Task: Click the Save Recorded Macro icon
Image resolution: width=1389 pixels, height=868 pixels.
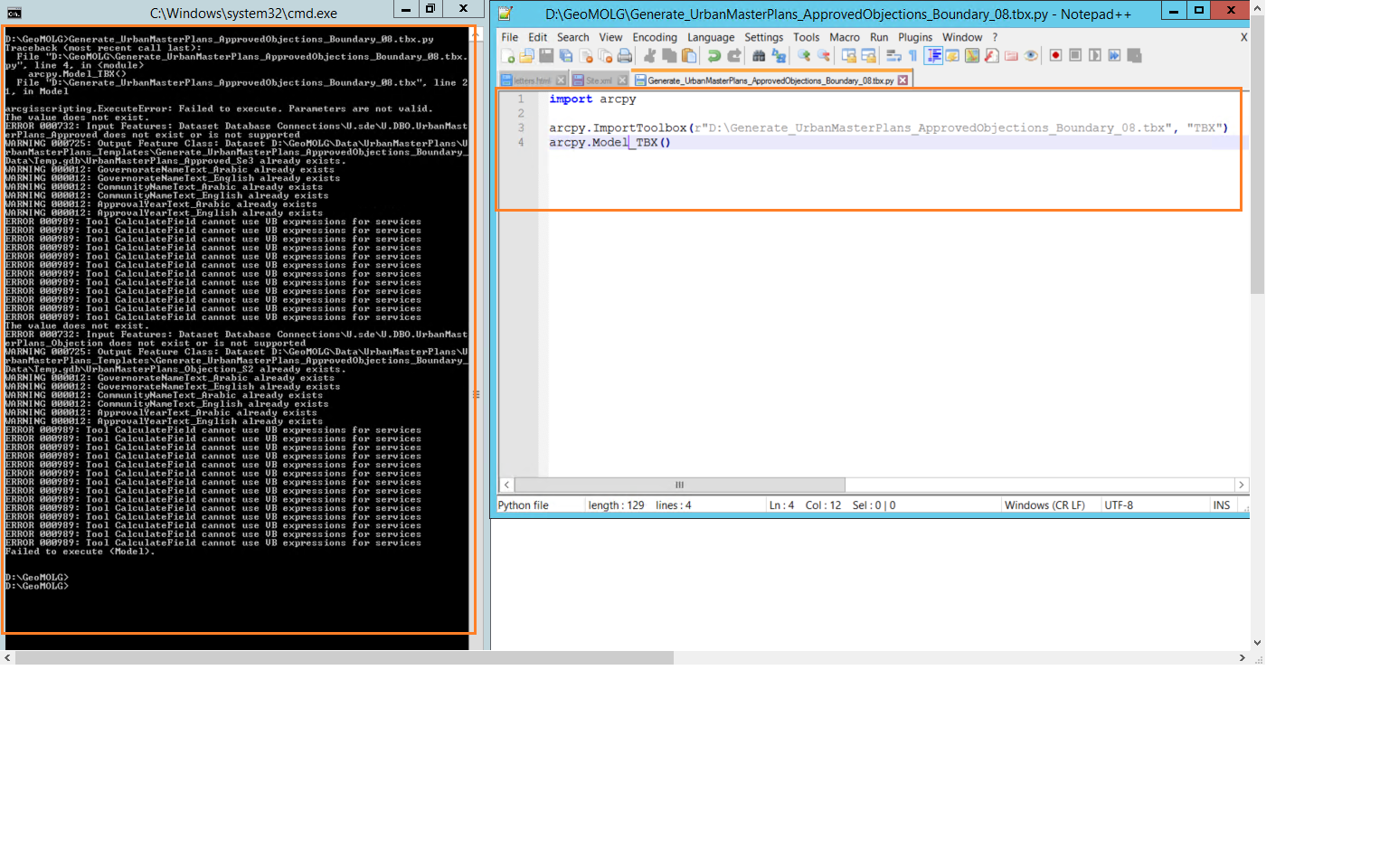Action: (1134, 56)
